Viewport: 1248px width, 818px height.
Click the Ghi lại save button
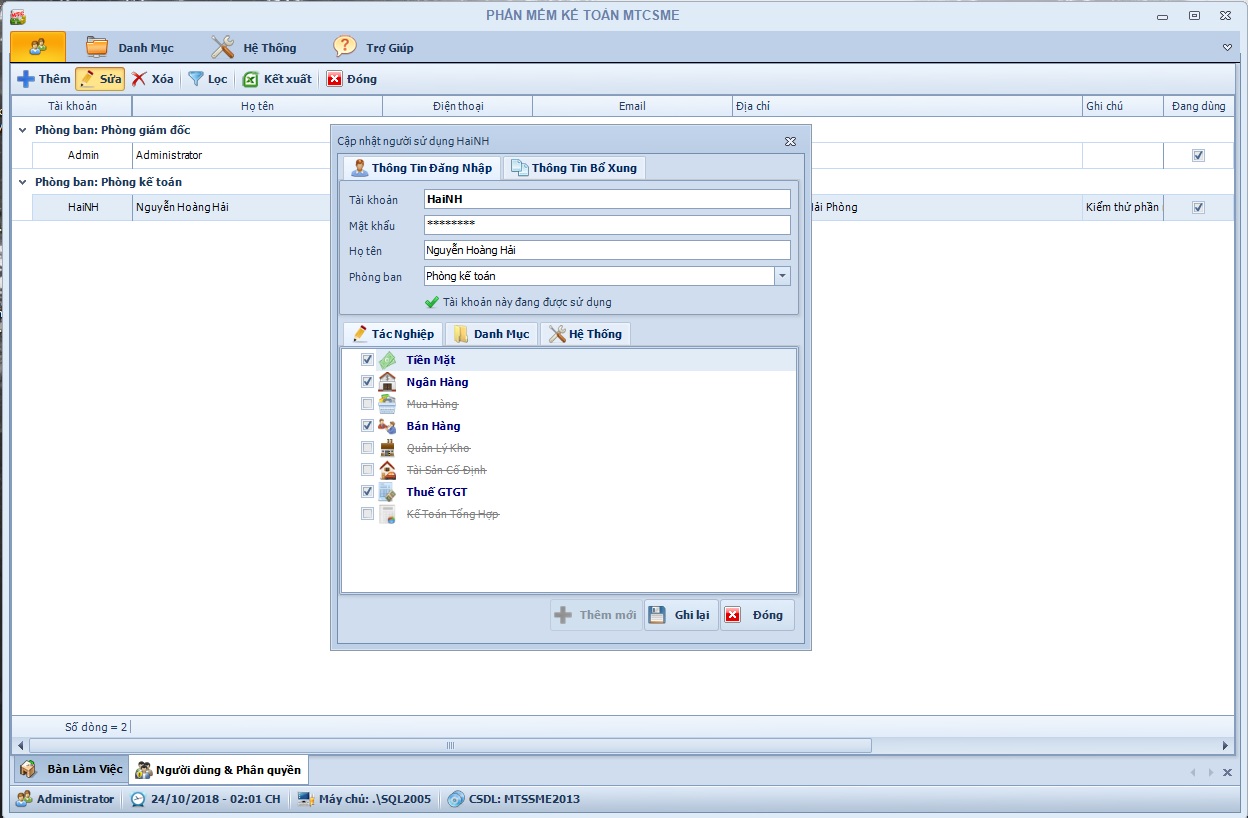(681, 615)
